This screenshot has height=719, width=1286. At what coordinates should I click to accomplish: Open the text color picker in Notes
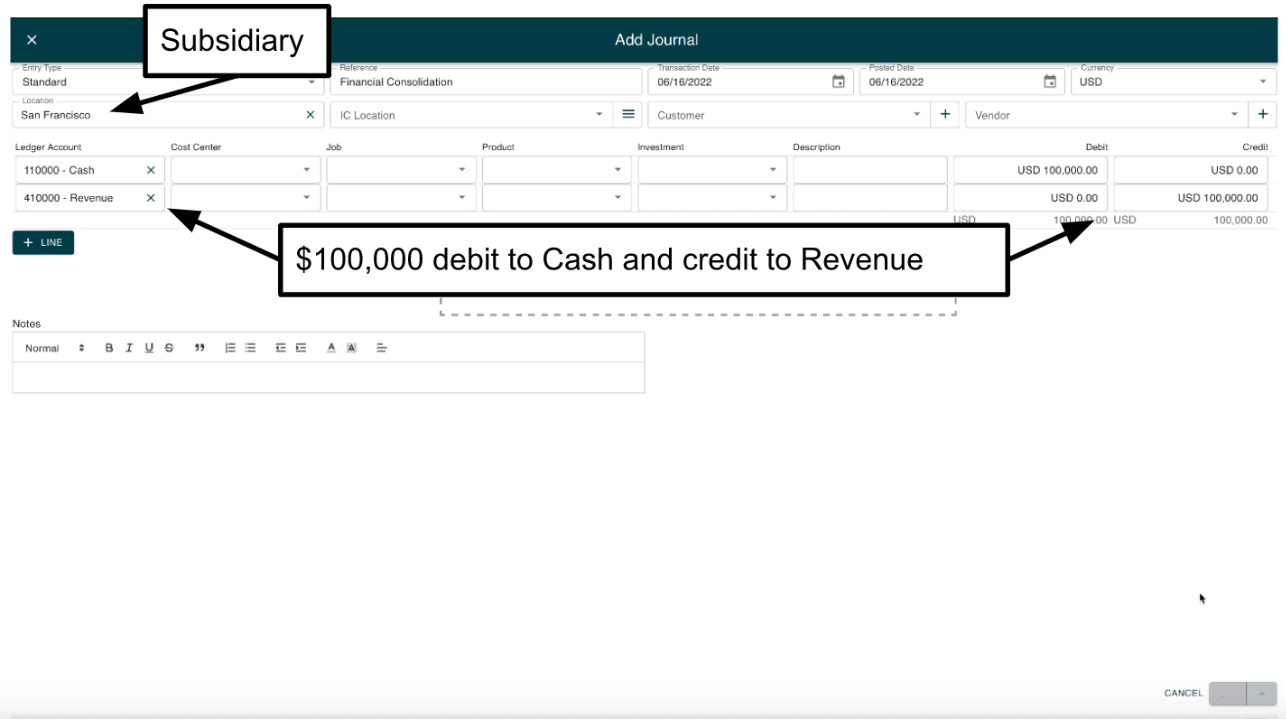[330, 347]
